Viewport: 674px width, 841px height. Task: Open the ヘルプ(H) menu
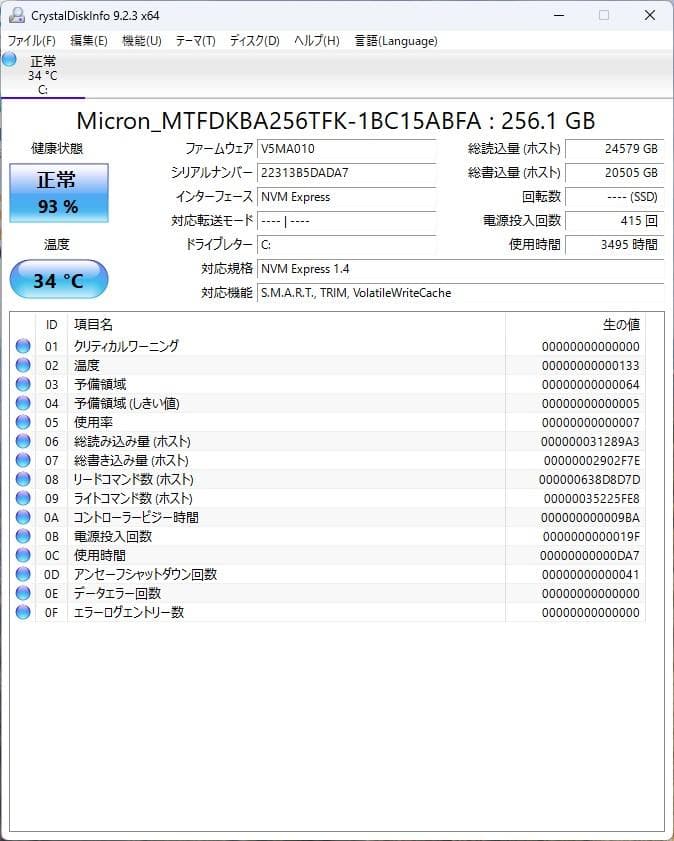click(316, 41)
